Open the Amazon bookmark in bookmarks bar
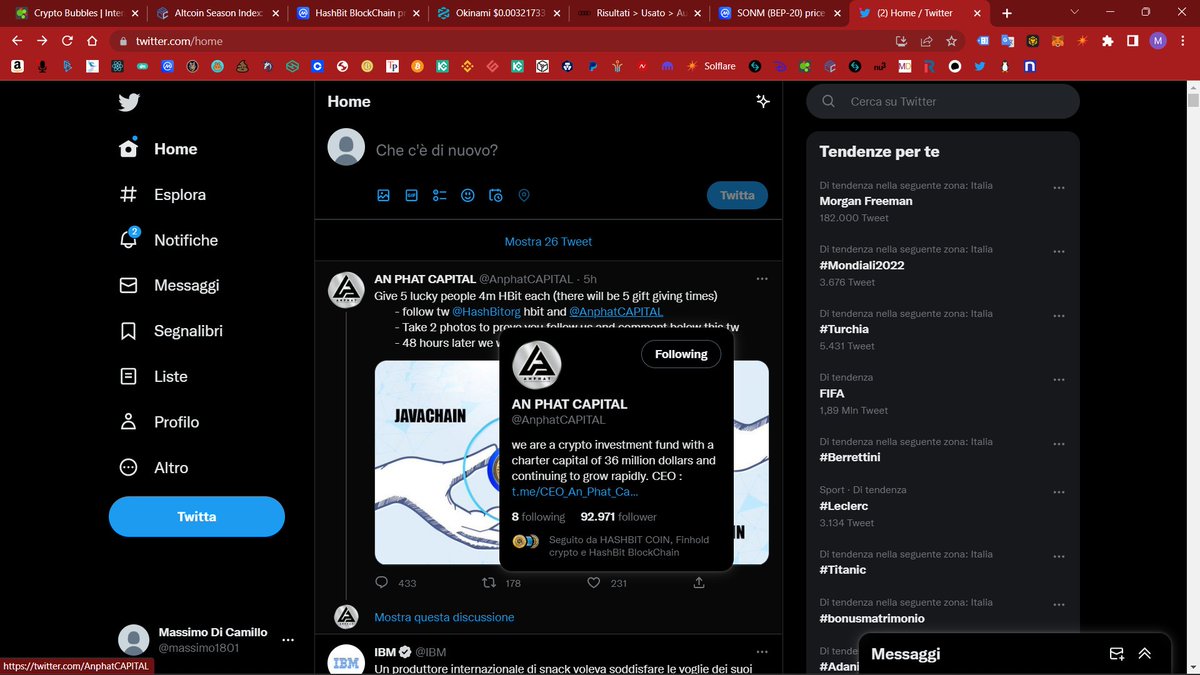The width and height of the screenshot is (1200, 675). point(17,66)
